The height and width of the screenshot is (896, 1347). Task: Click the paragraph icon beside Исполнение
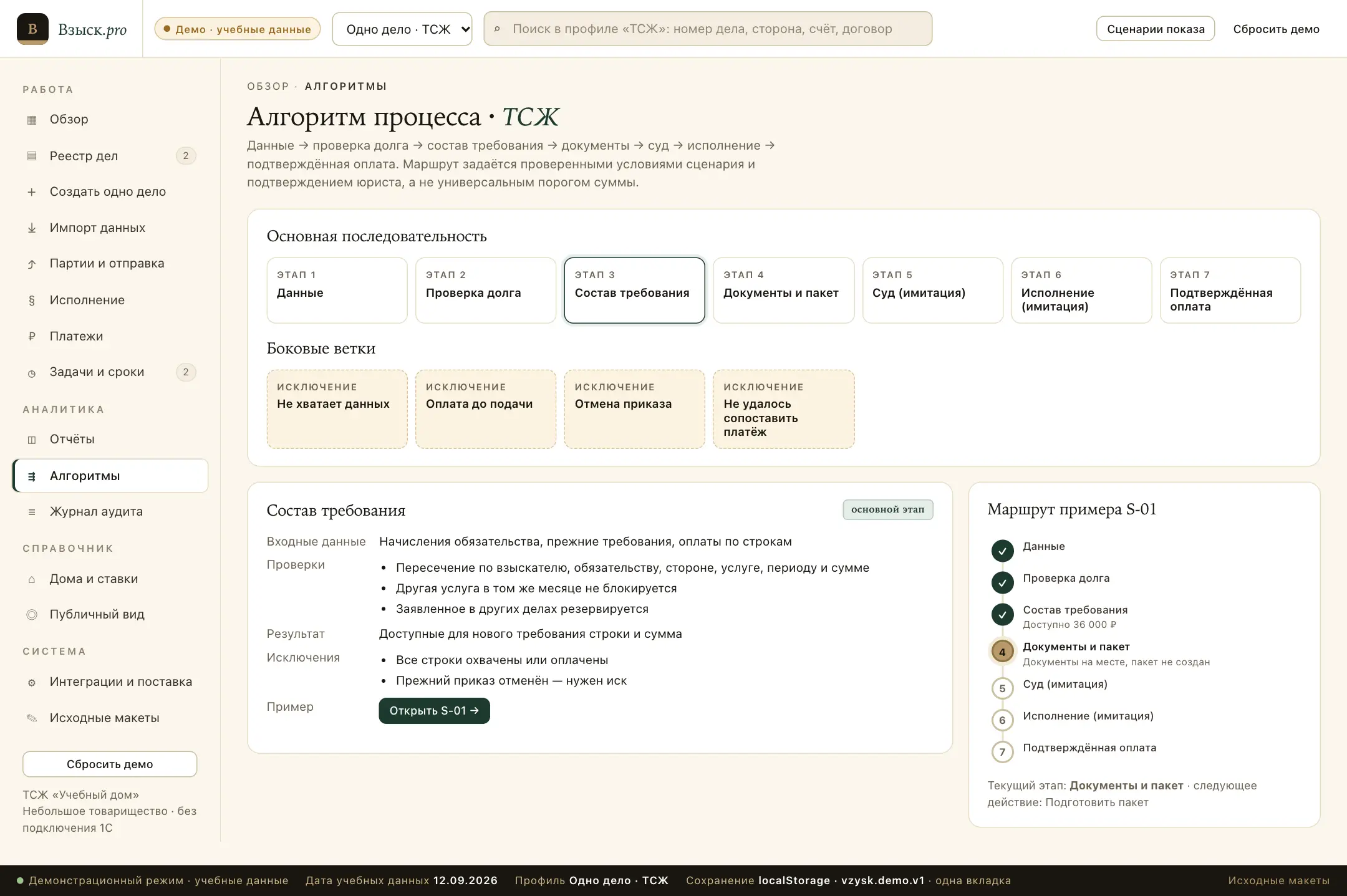coord(32,301)
